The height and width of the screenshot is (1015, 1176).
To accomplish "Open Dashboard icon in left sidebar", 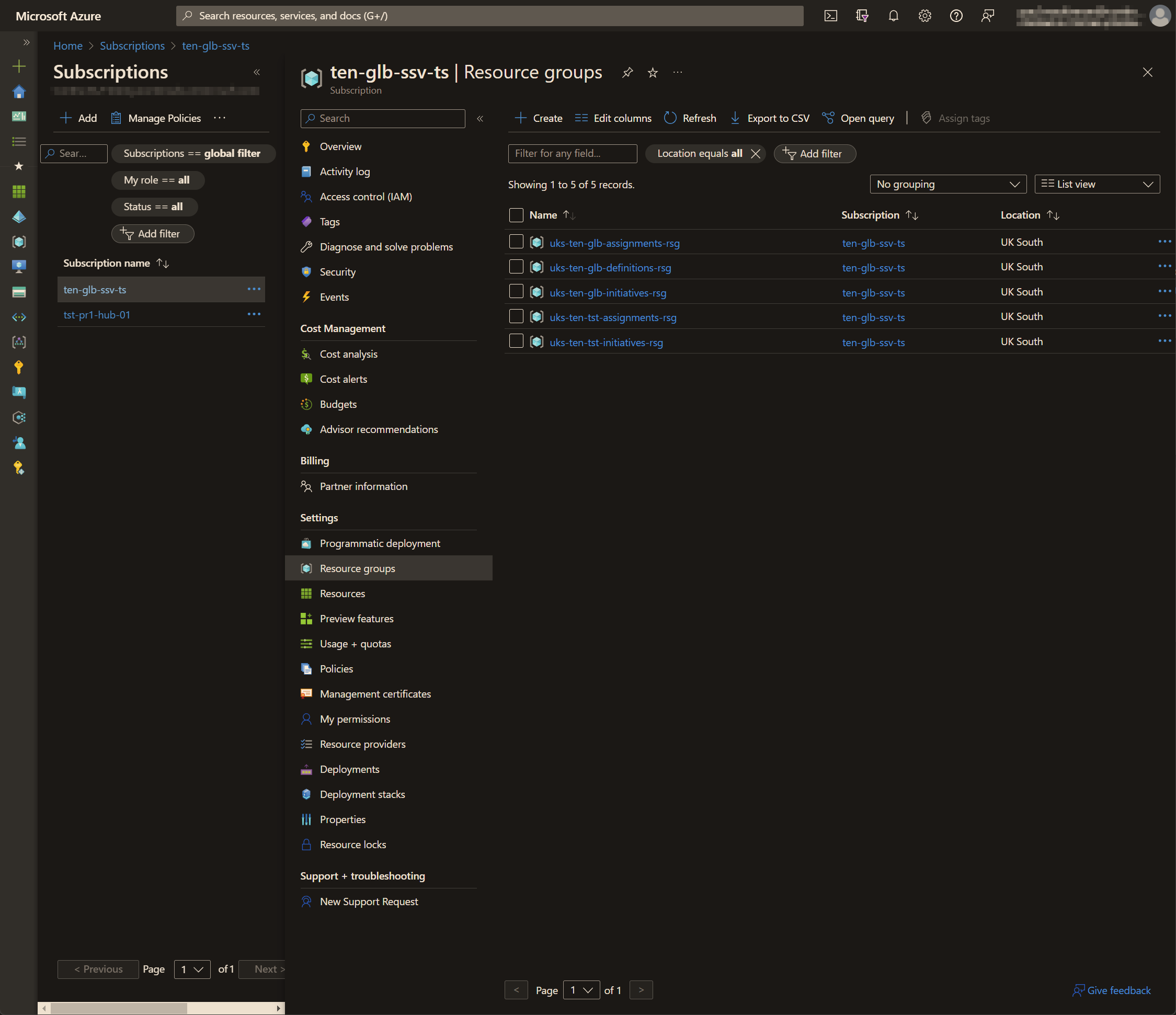I will 19,117.
